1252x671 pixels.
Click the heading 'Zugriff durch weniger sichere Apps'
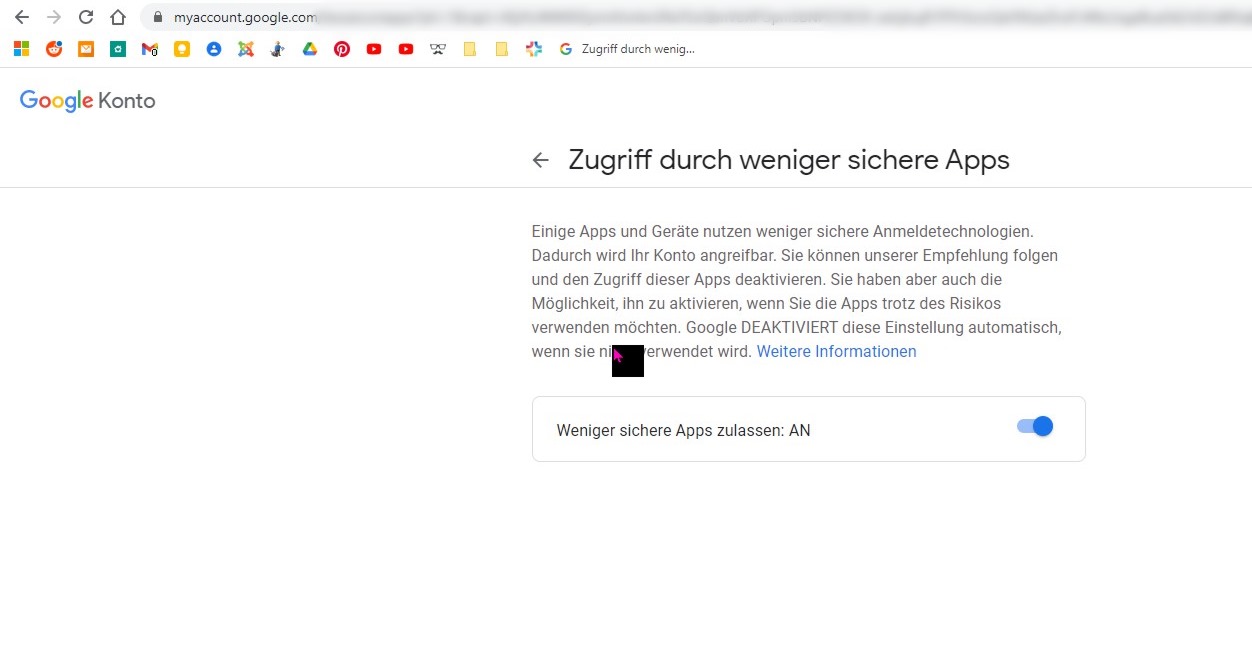coord(789,160)
